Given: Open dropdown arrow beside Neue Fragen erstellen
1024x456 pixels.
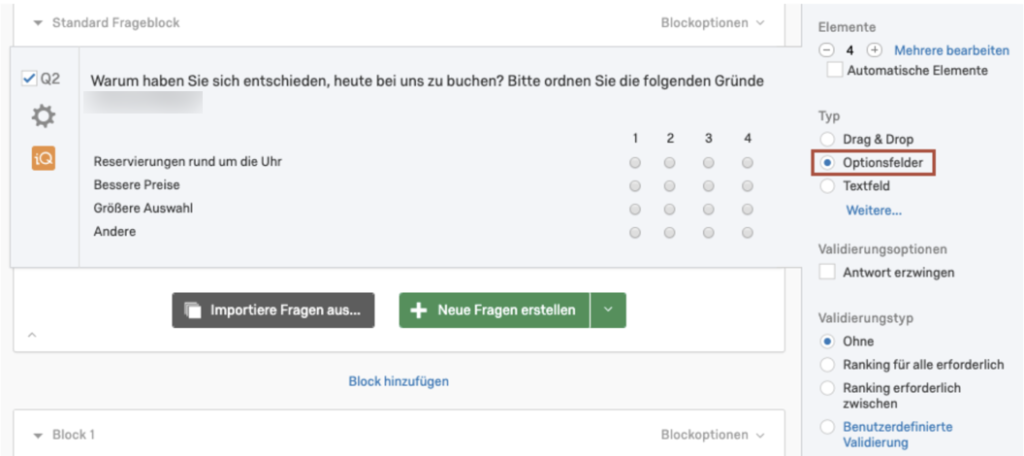Looking at the screenshot, I should (608, 310).
